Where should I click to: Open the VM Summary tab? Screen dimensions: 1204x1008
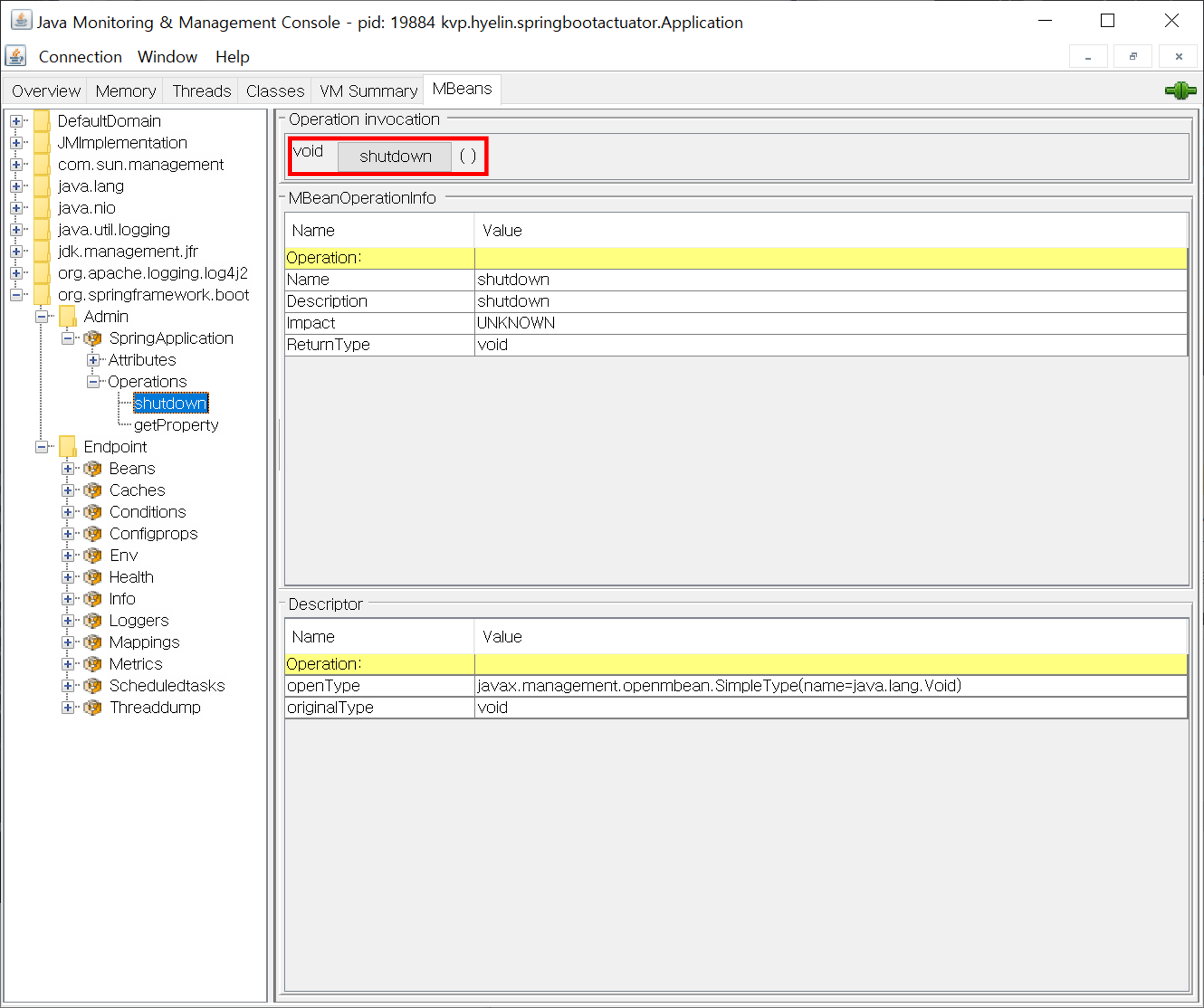point(368,91)
